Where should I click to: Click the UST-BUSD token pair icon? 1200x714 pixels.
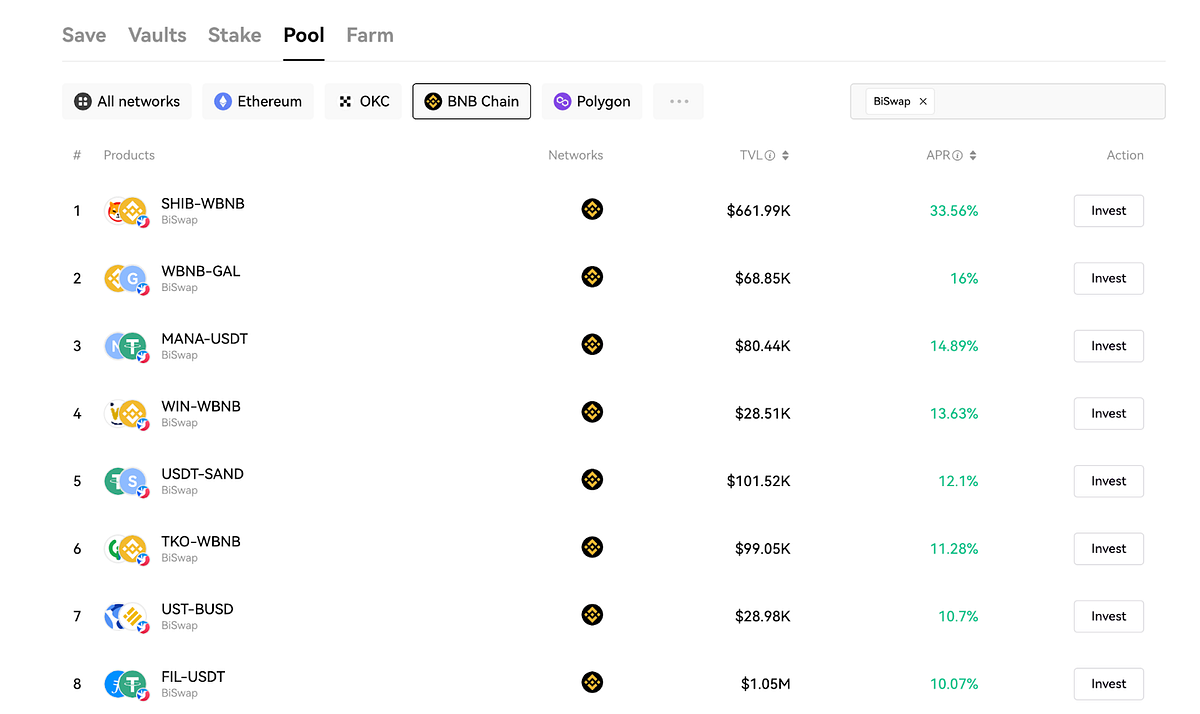tap(126, 616)
